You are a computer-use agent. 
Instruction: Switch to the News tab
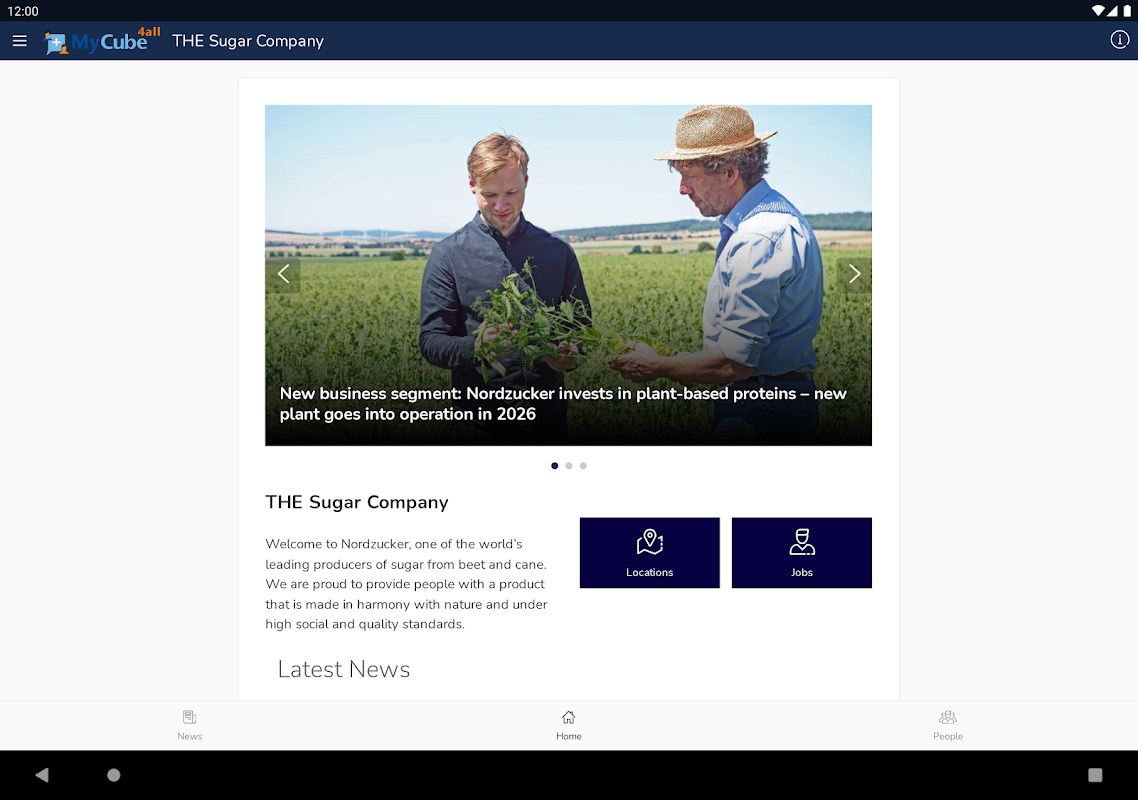(189, 725)
